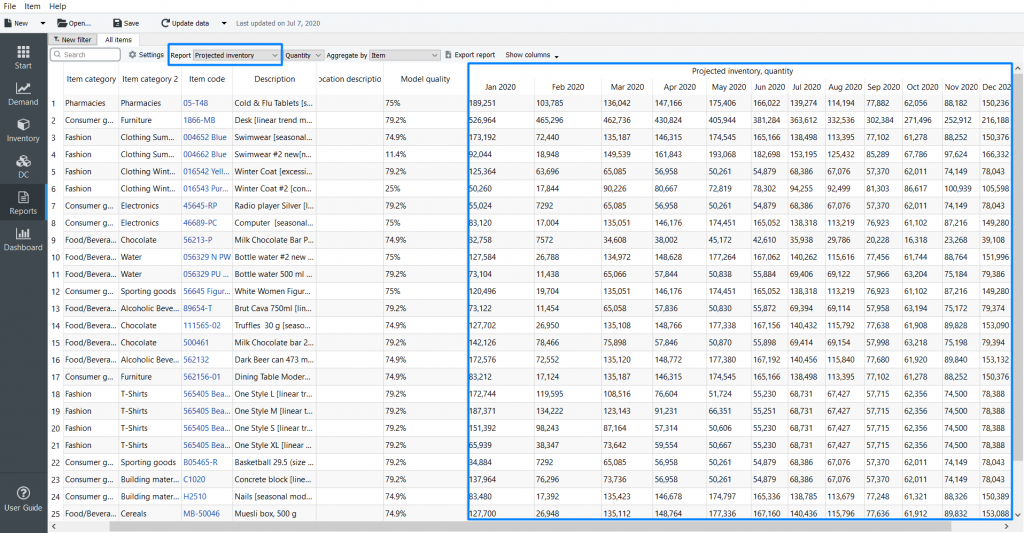Open the Start page from sidebar
Image resolution: width=1024 pixels, height=533 pixels.
[23, 57]
